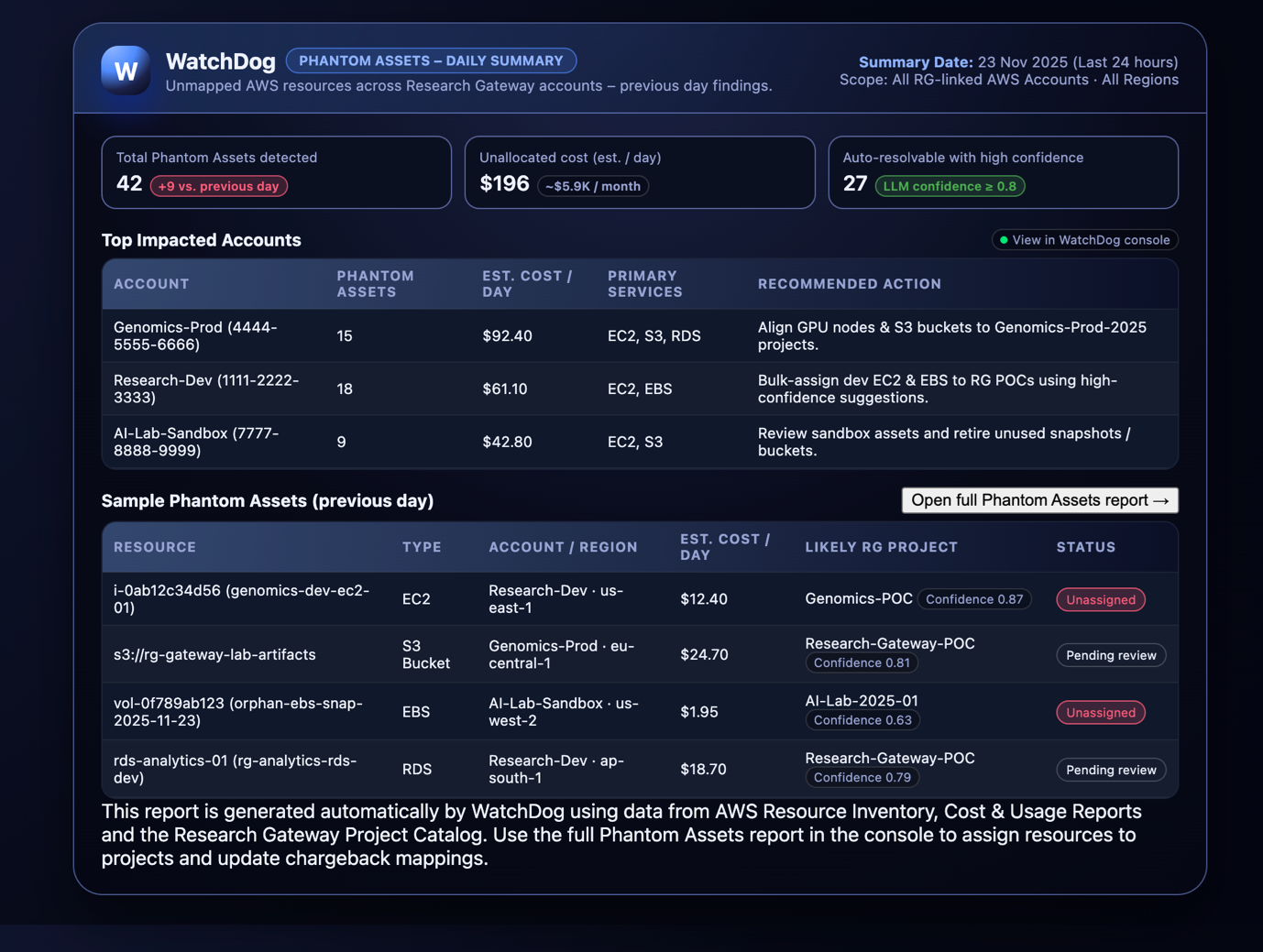
Task: Click Unassigned status on the EBS row
Action: (x=1101, y=713)
